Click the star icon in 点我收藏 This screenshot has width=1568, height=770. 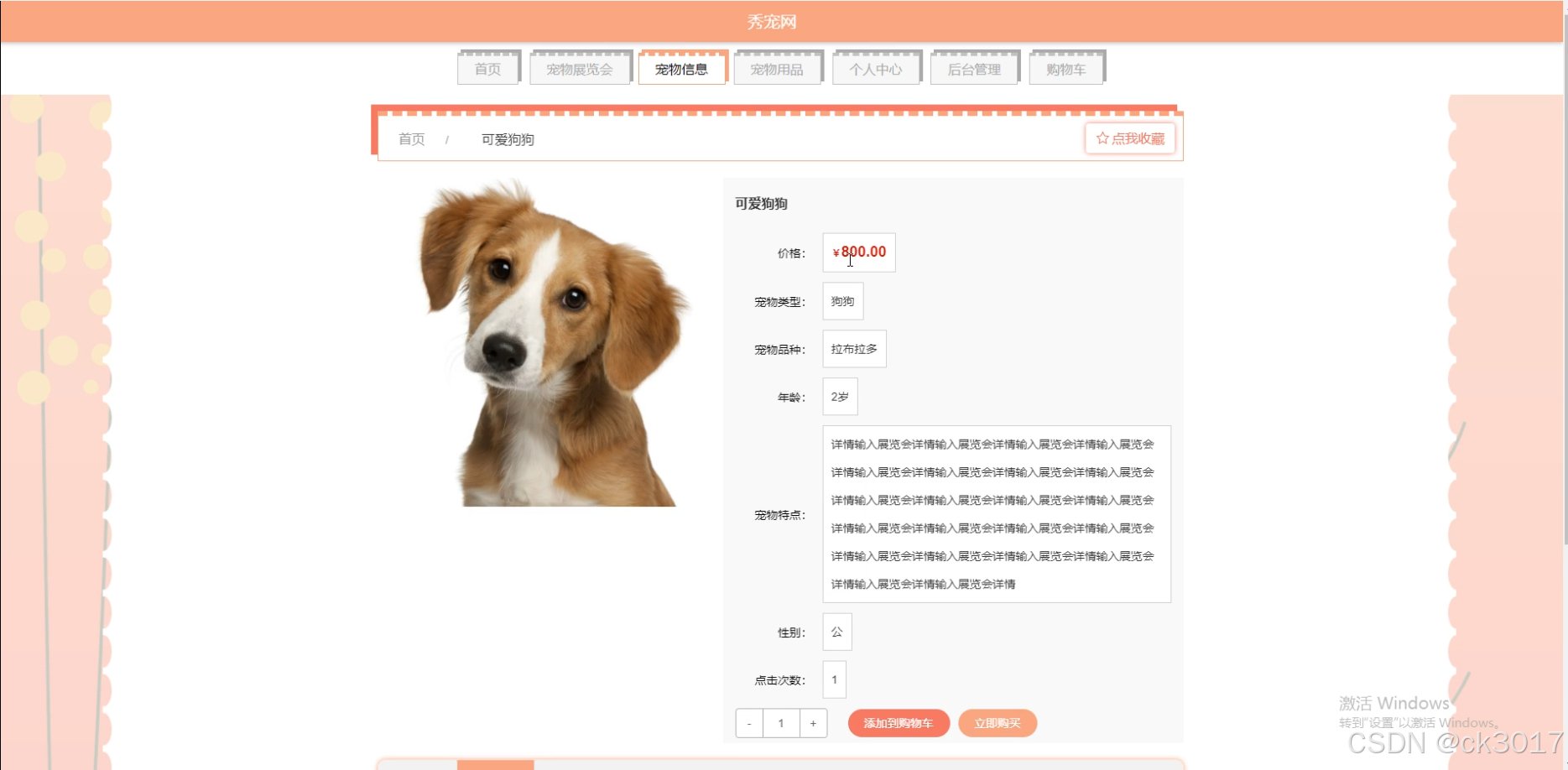tap(1102, 138)
